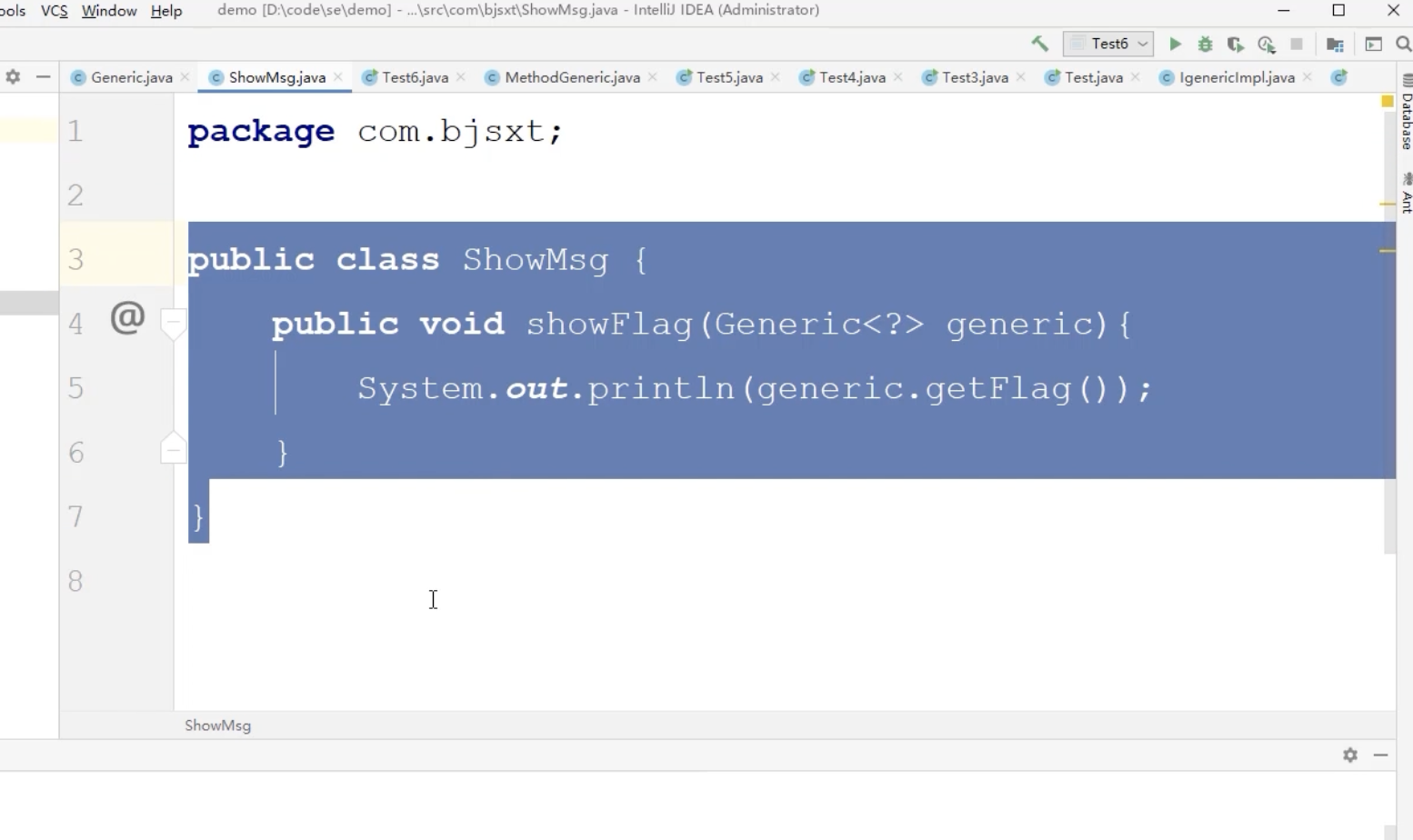This screenshot has height=840, width=1413.
Task: Click the Generic<?> parameter type
Action: click(x=819, y=325)
